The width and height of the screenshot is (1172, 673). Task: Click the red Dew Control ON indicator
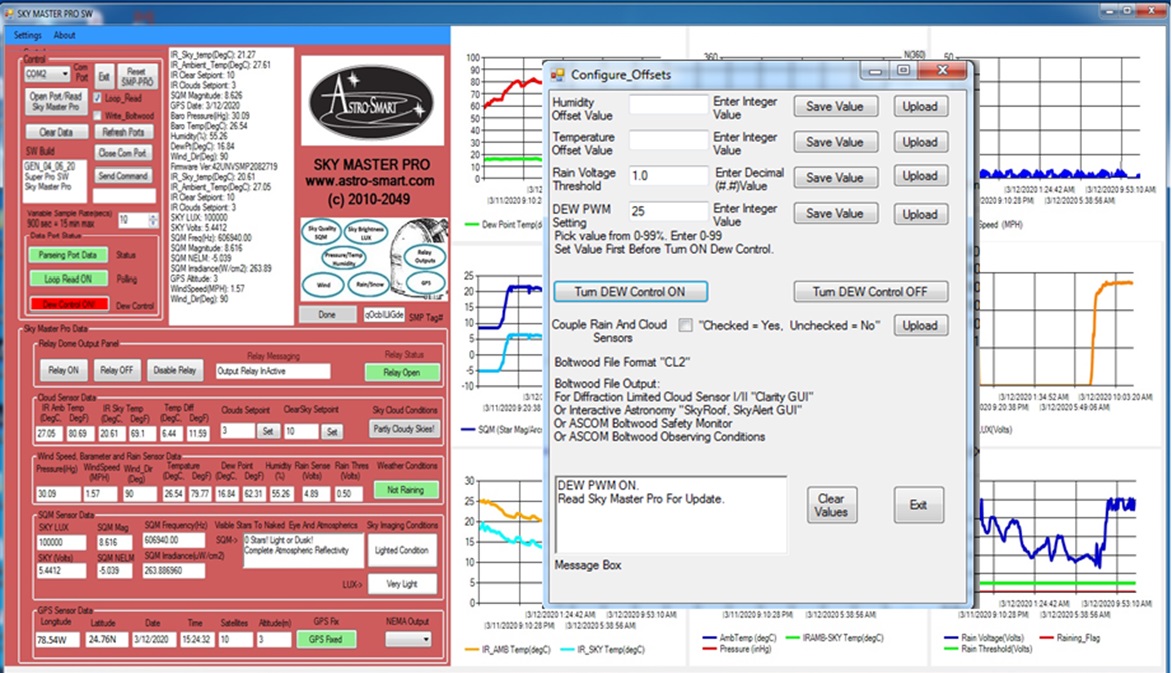(x=69, y=304)
